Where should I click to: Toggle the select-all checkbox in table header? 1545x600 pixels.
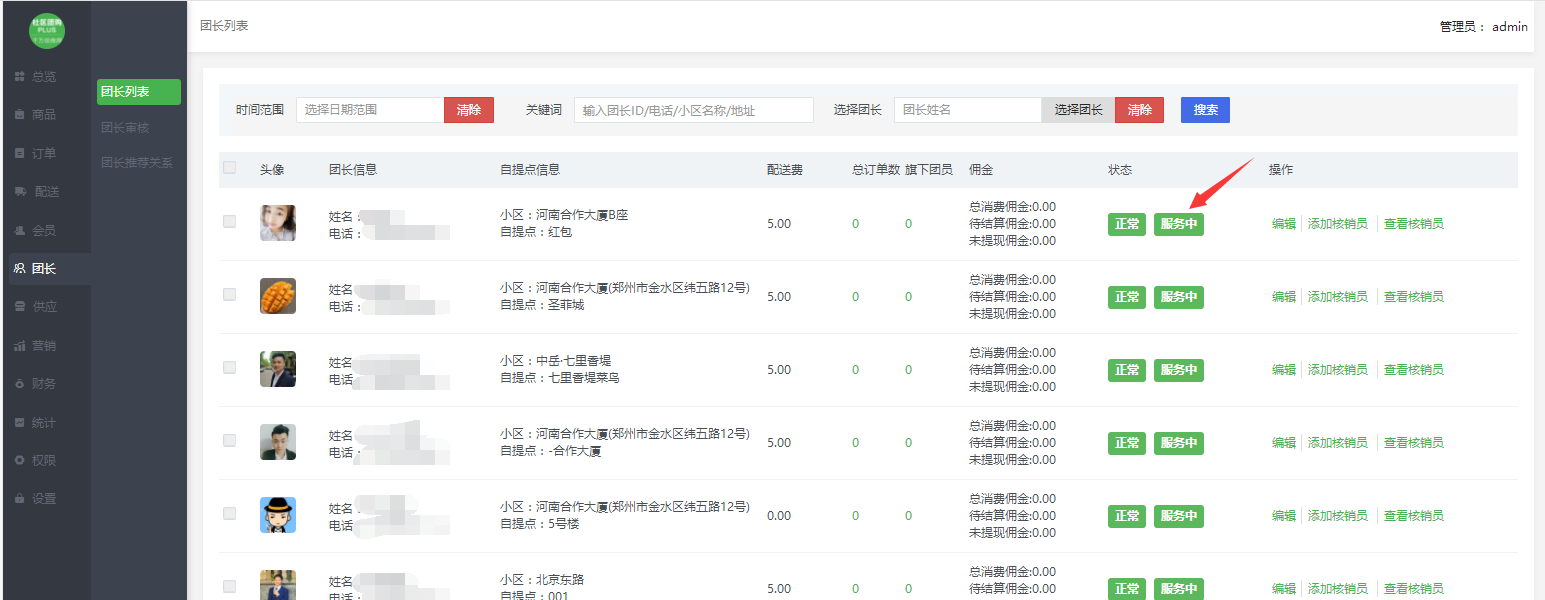tap(229, 168)
